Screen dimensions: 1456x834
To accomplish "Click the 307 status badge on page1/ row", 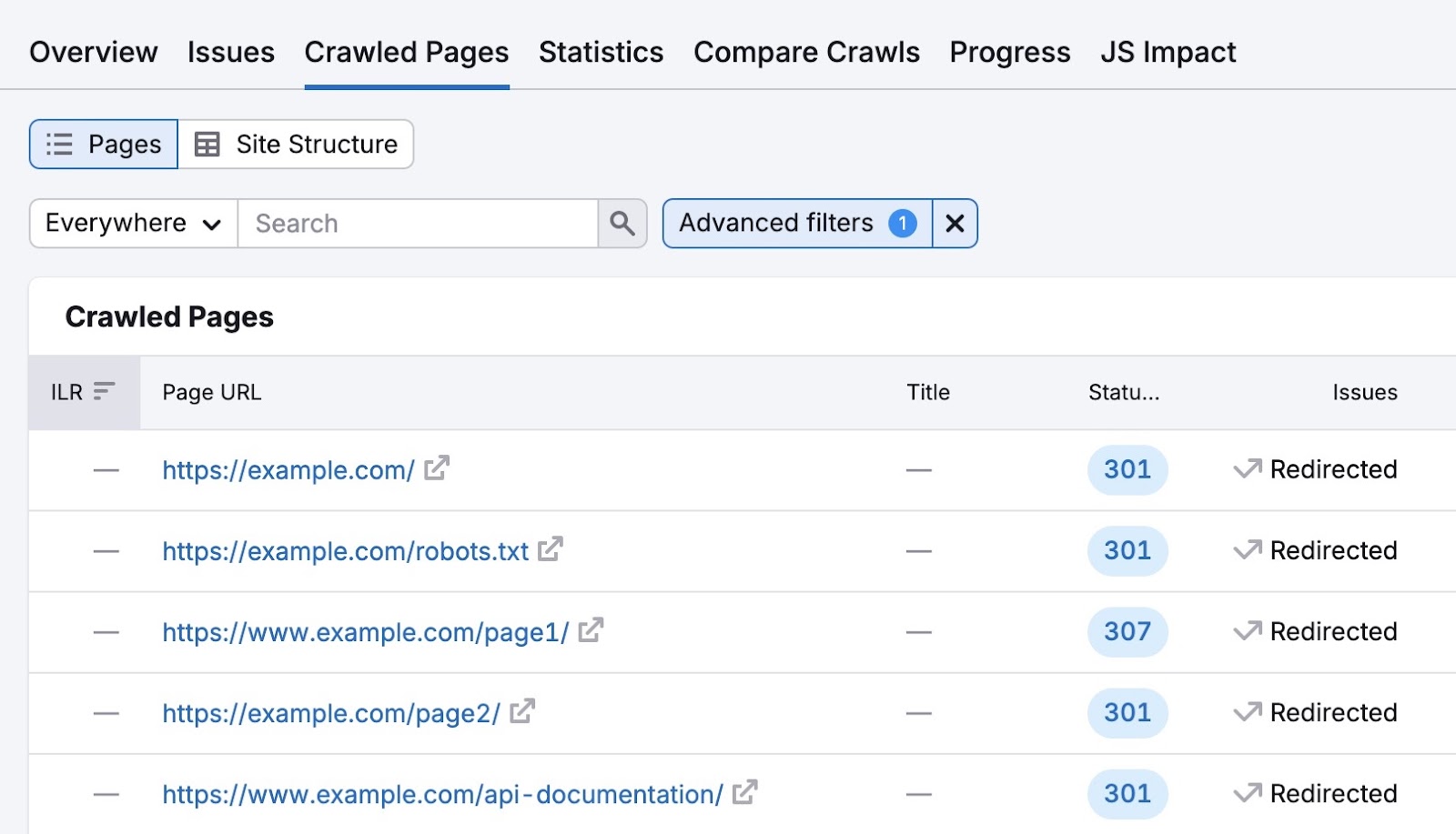I will coord(1127,630).
